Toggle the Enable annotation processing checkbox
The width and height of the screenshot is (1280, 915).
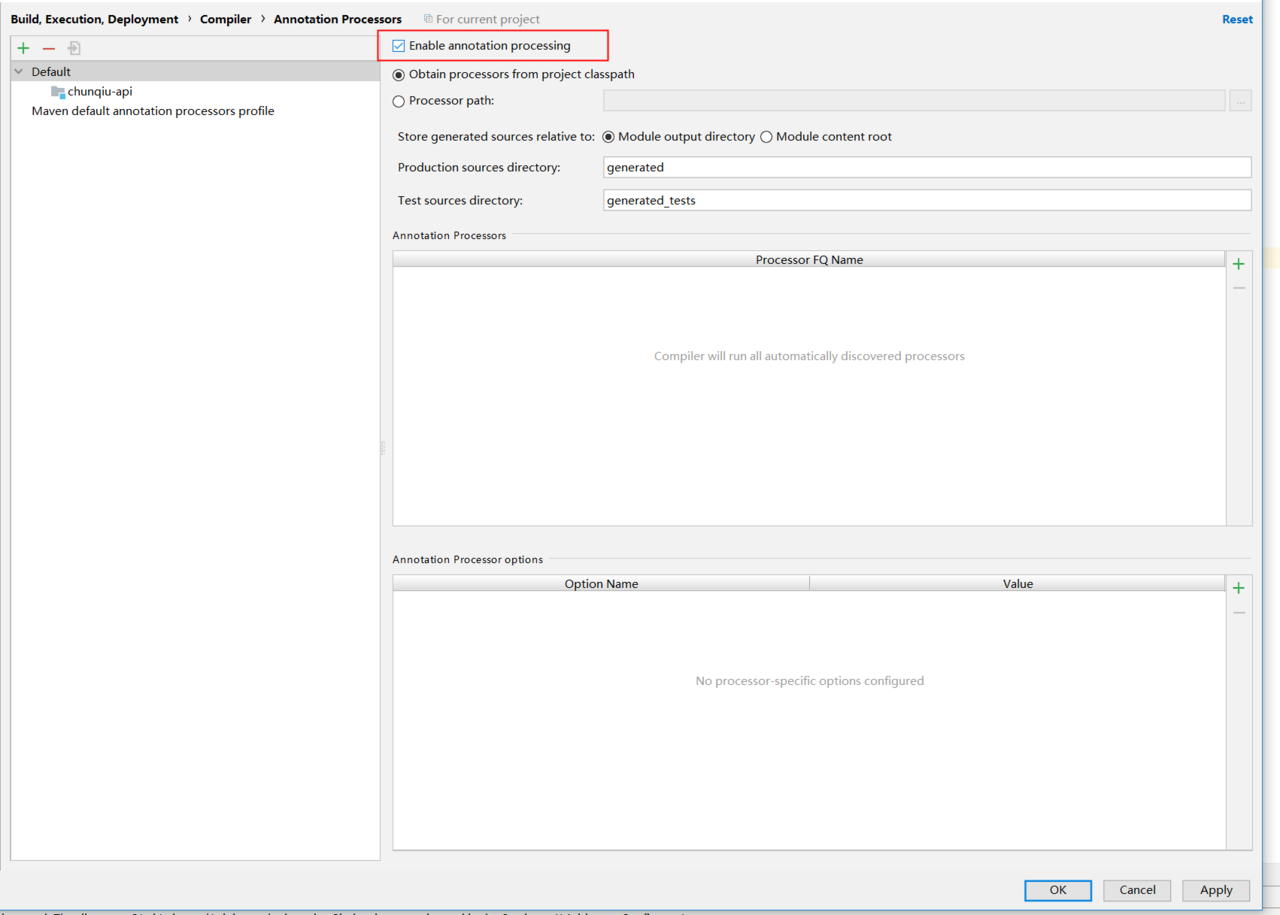(399, 46)
